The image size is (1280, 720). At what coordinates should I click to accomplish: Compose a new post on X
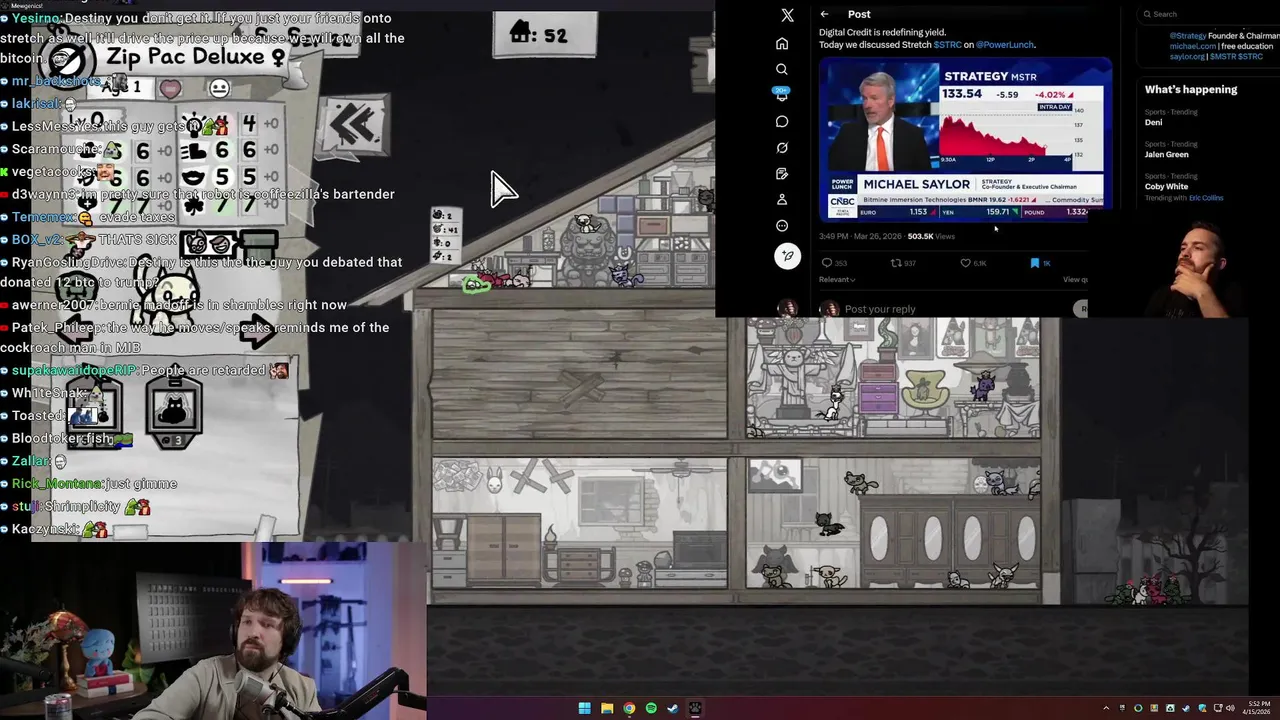[x=787, y=256]
